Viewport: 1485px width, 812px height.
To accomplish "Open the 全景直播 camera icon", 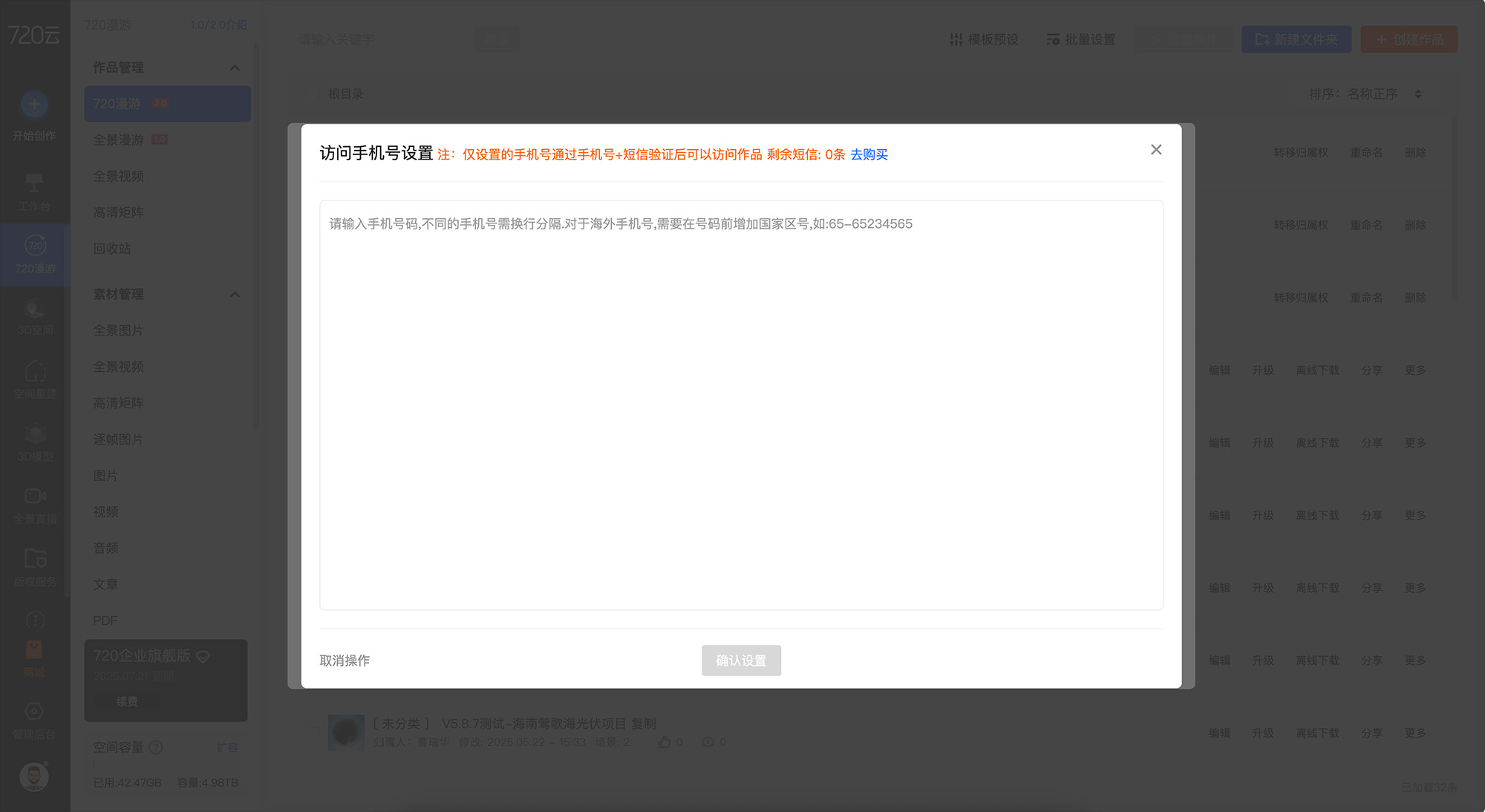I will 34,496.
